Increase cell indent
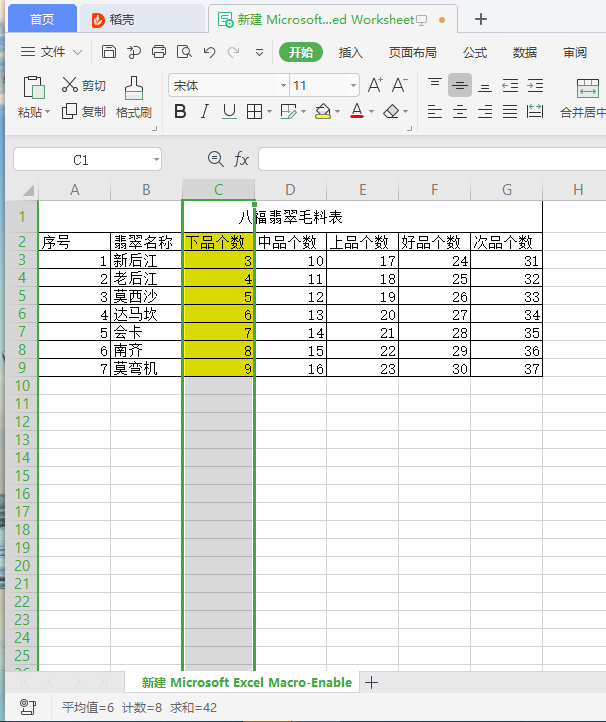Viewport: 606px width, 722px height. click(535, 86)
